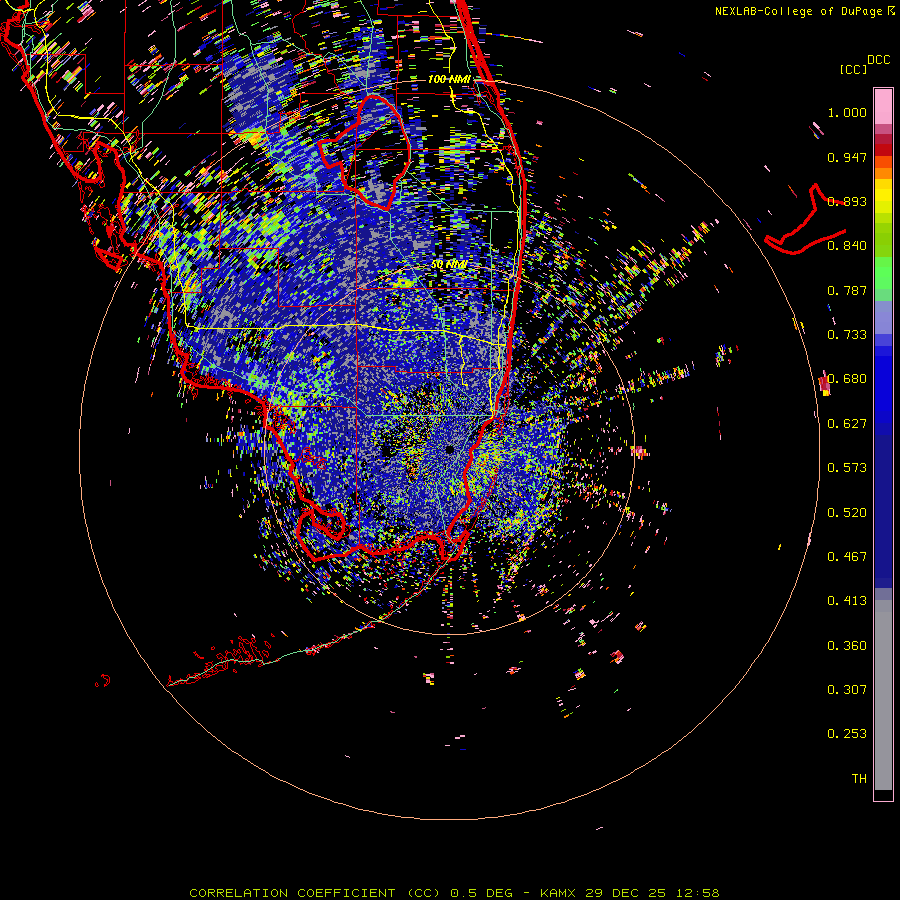Select the 0.947 scale value
The width and height of the screenshot is (900, 900).
click(847, 157)
